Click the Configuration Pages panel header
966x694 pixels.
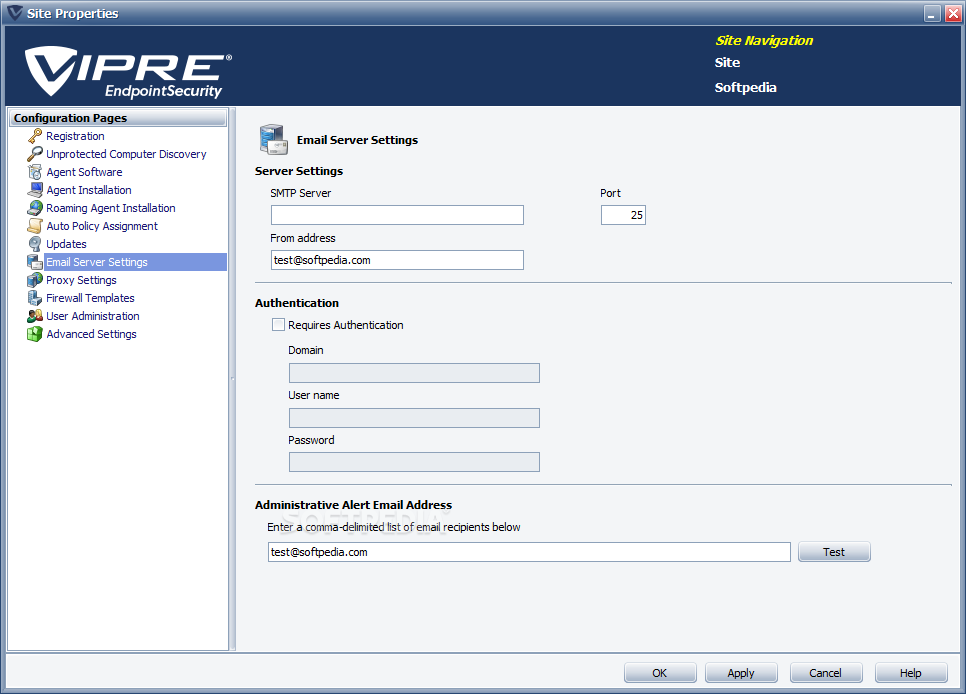pyautogui.click(x=118, y=118)
